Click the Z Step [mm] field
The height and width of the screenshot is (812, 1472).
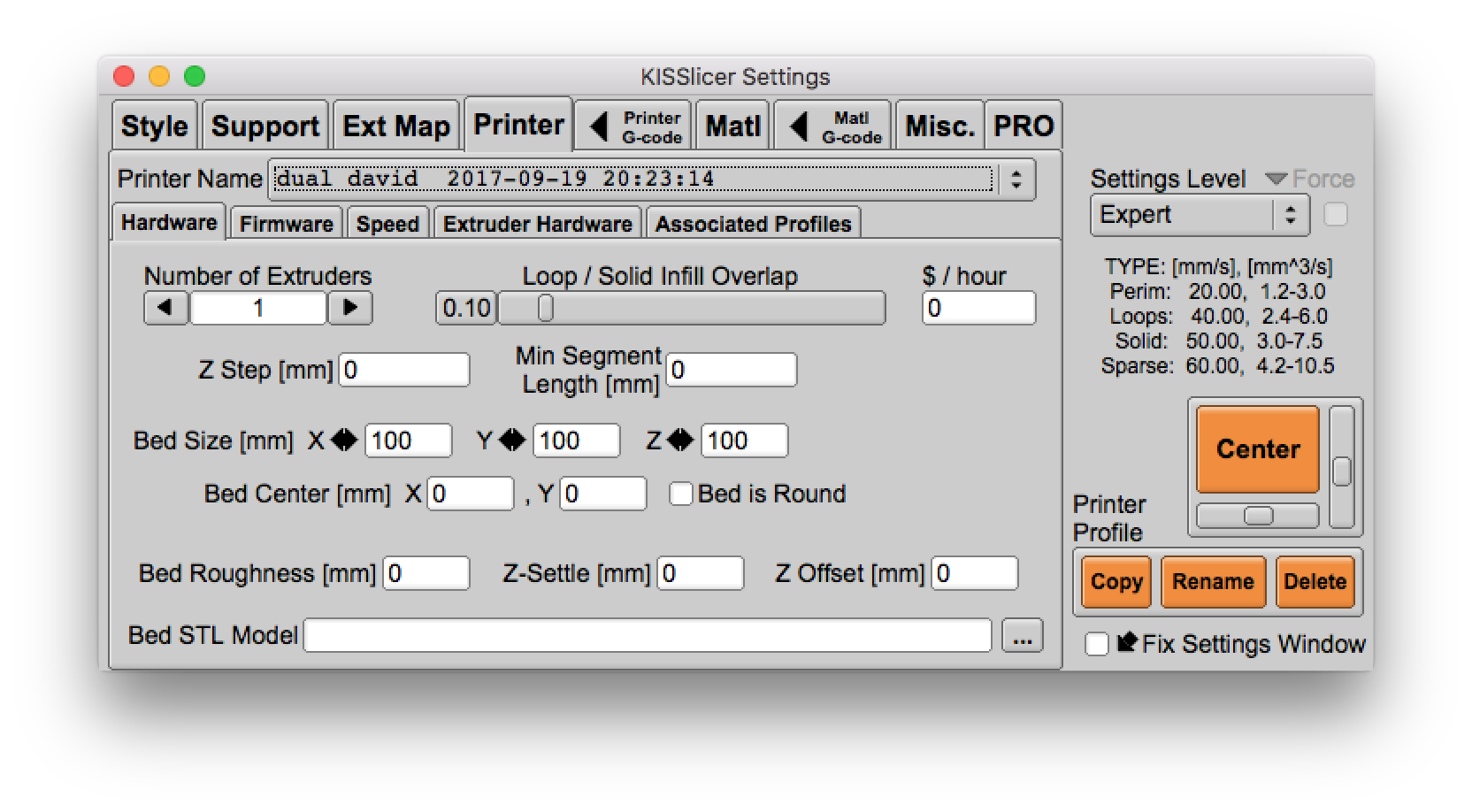404,370
